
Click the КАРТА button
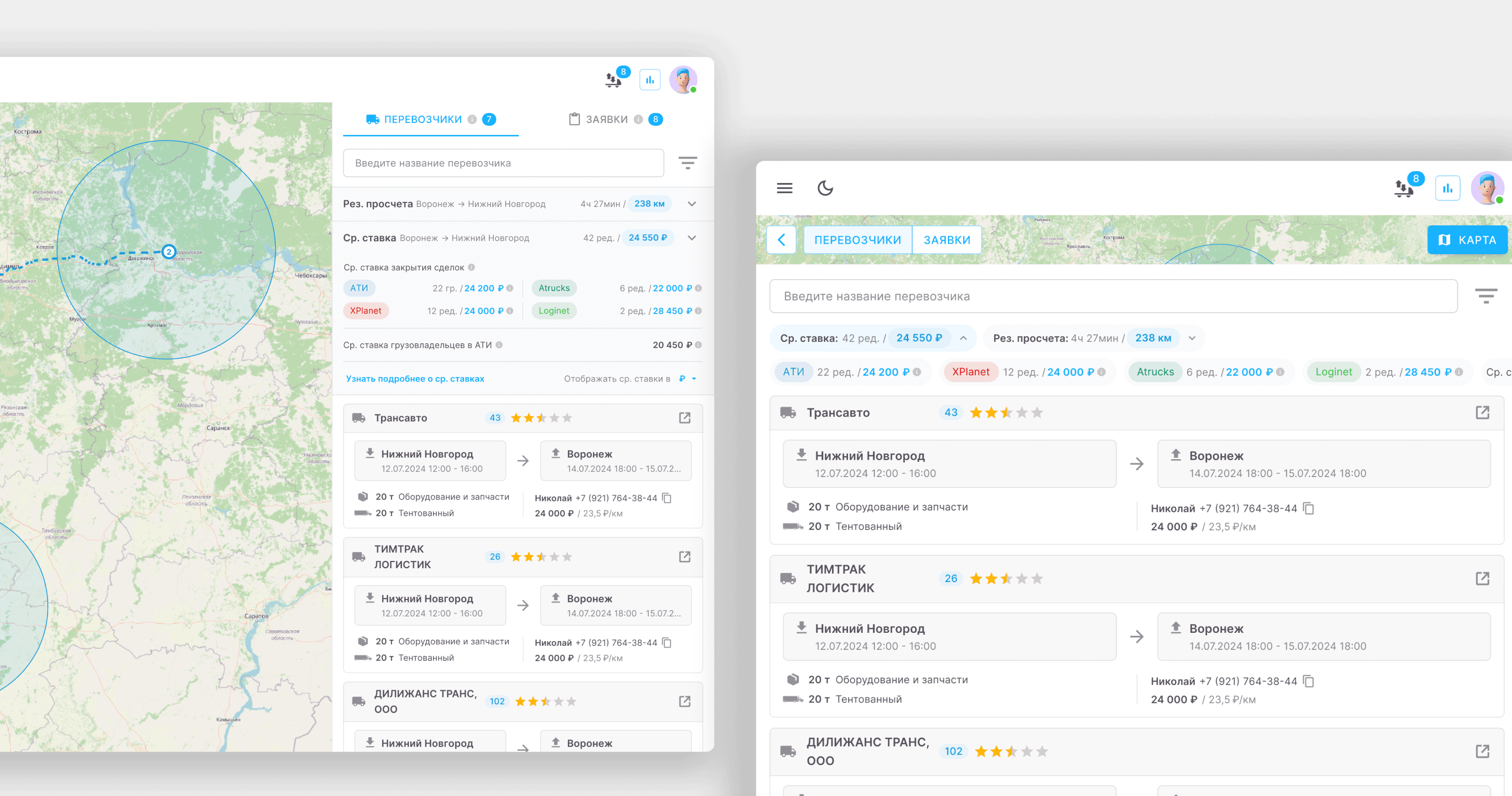click(x=1467, y=239)
